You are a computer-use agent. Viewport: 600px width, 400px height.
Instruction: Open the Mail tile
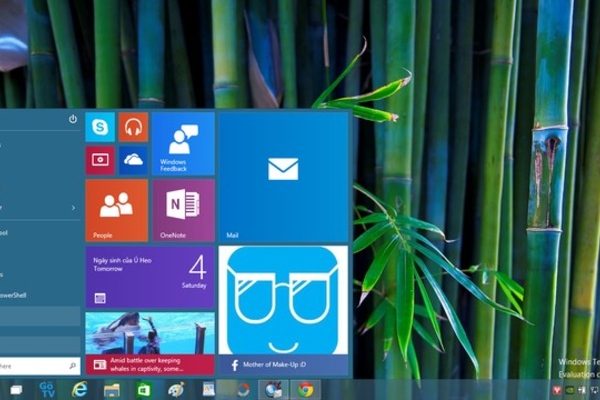tap(283, 177)
